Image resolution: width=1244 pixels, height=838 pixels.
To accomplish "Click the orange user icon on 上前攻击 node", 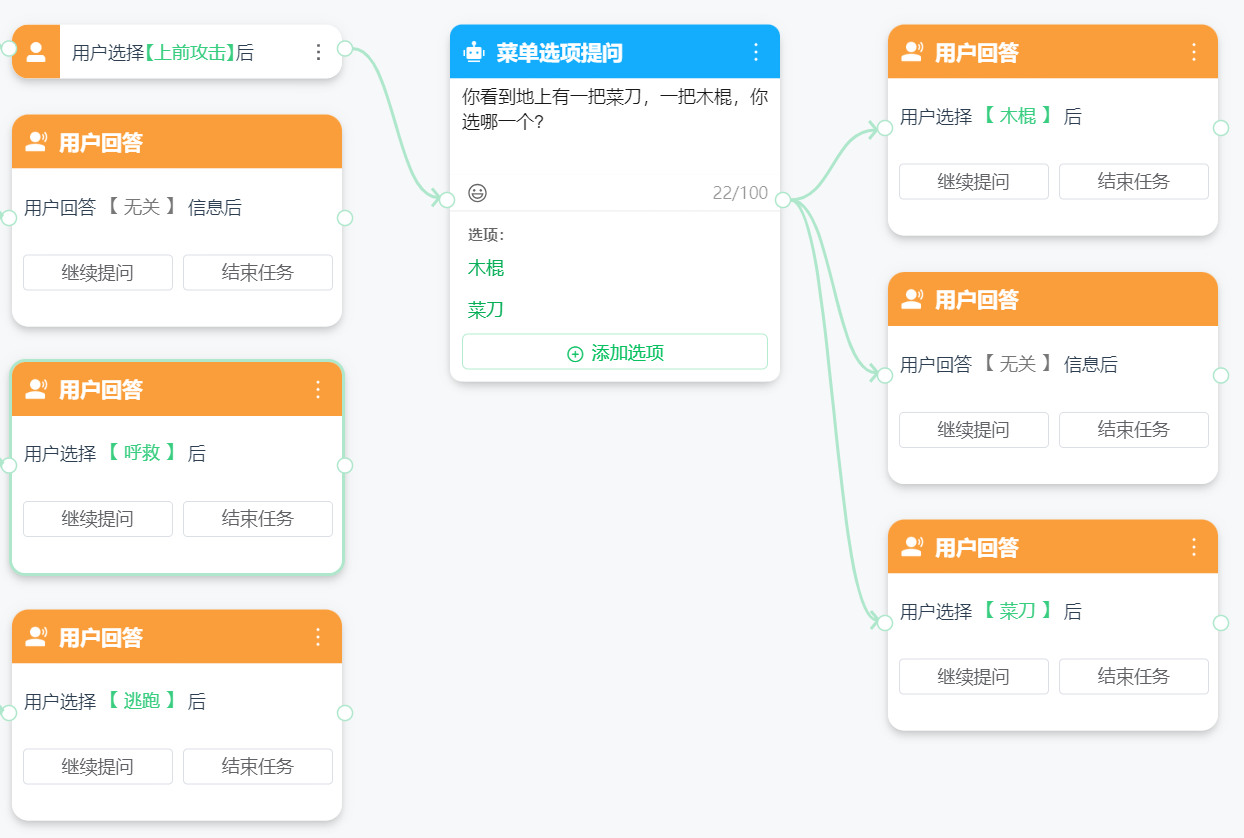I will [36, 52].
